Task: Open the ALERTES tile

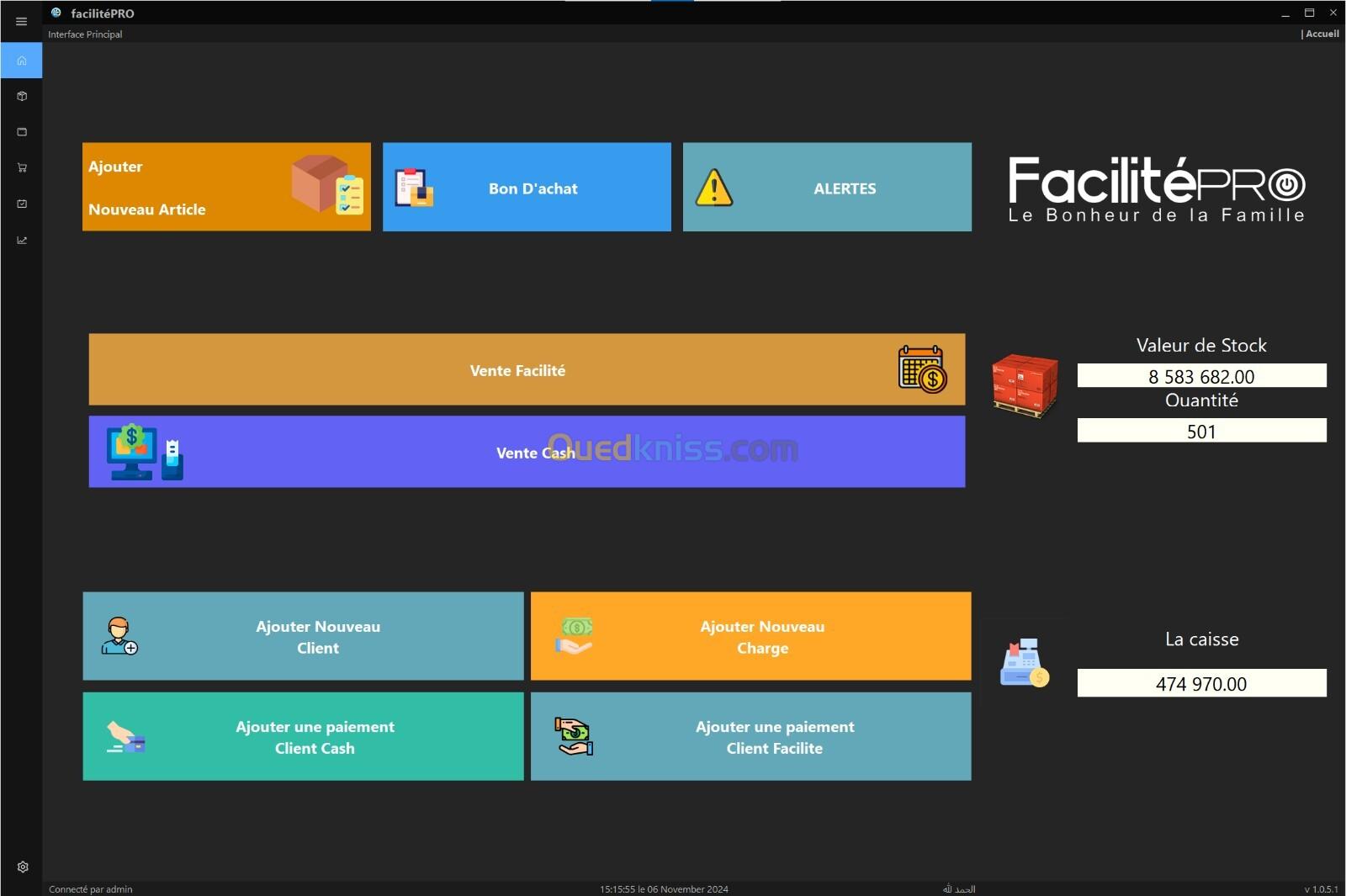Action: pyautogui.click(x=827, y=187)
